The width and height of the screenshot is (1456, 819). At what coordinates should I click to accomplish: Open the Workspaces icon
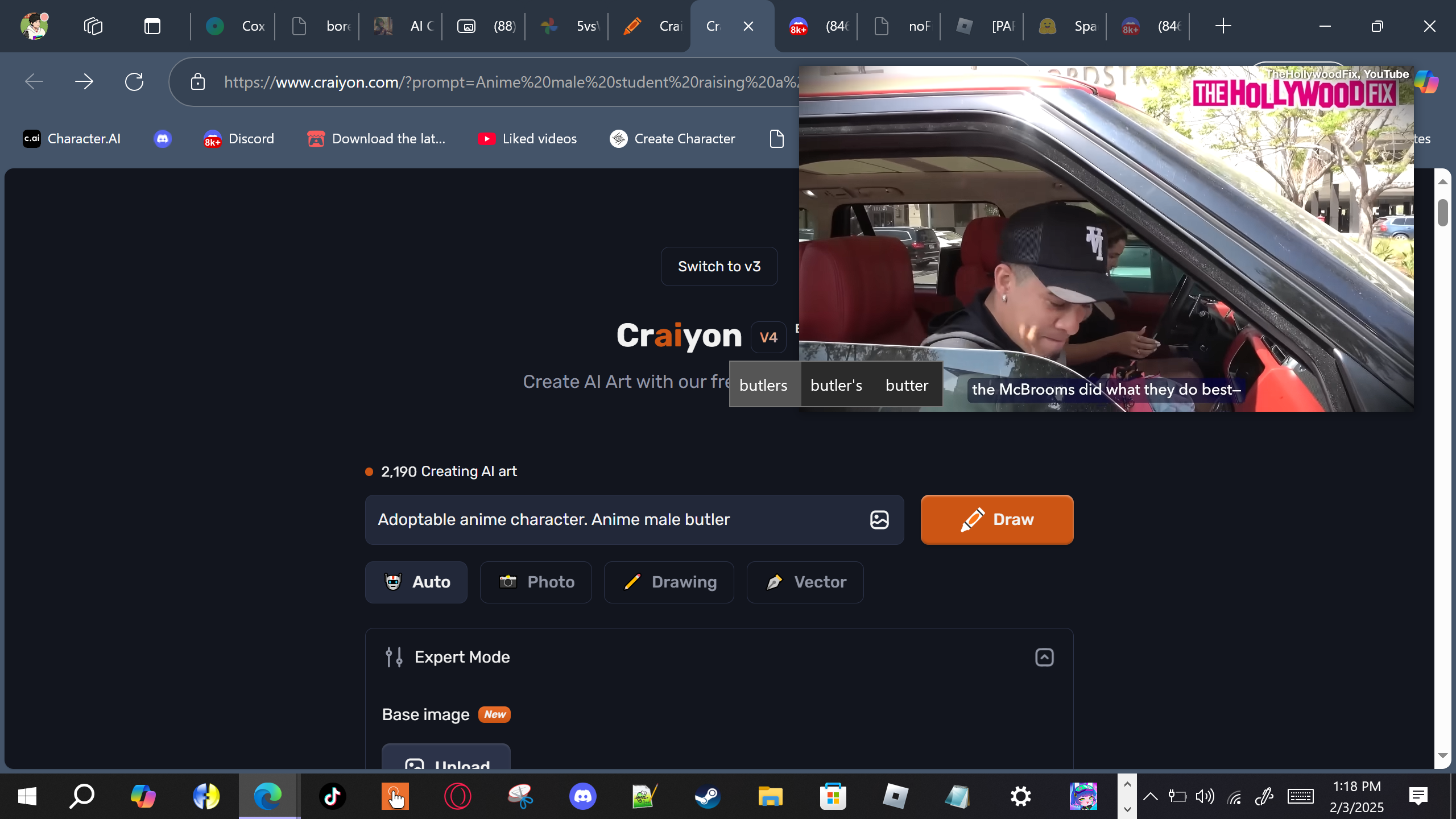click(x=93, y=26)
